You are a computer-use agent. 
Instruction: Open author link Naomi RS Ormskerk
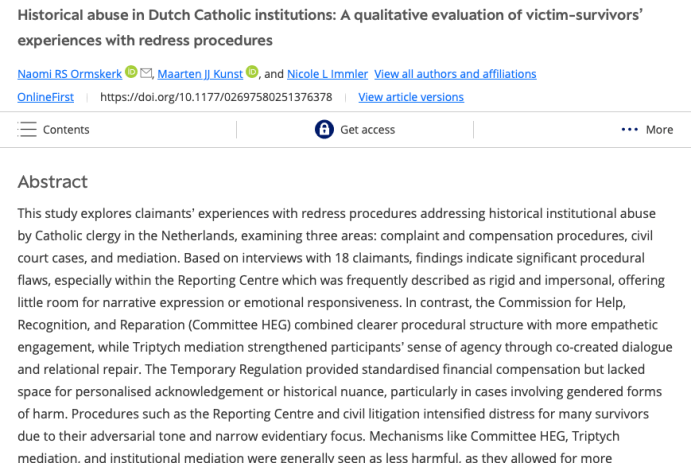70,74
